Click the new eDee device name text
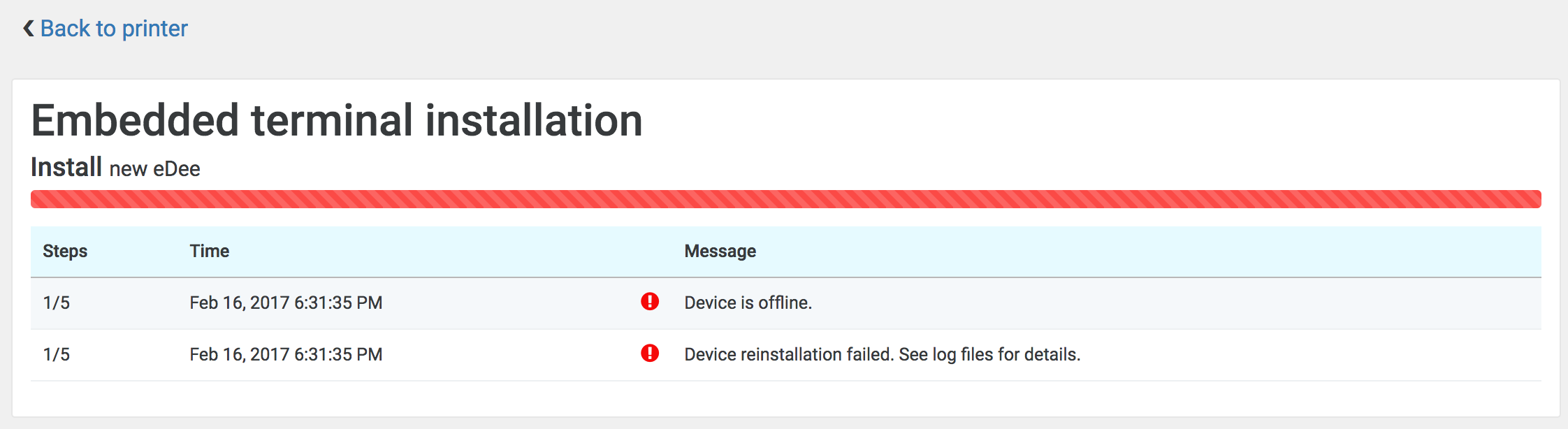The height and width of the screenshot is (429, 1568). coord(154,169)
